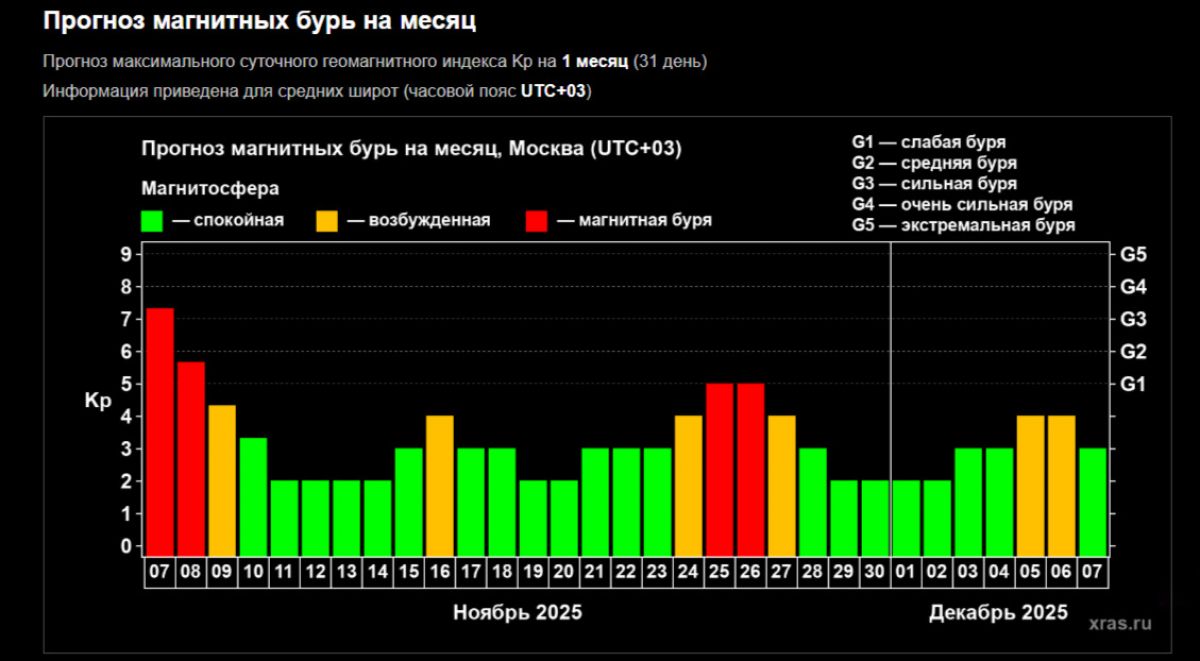The height and width of the screenshot is (661, 1200).
Task: Click the red bar for November 08
Action: point(191,457)
